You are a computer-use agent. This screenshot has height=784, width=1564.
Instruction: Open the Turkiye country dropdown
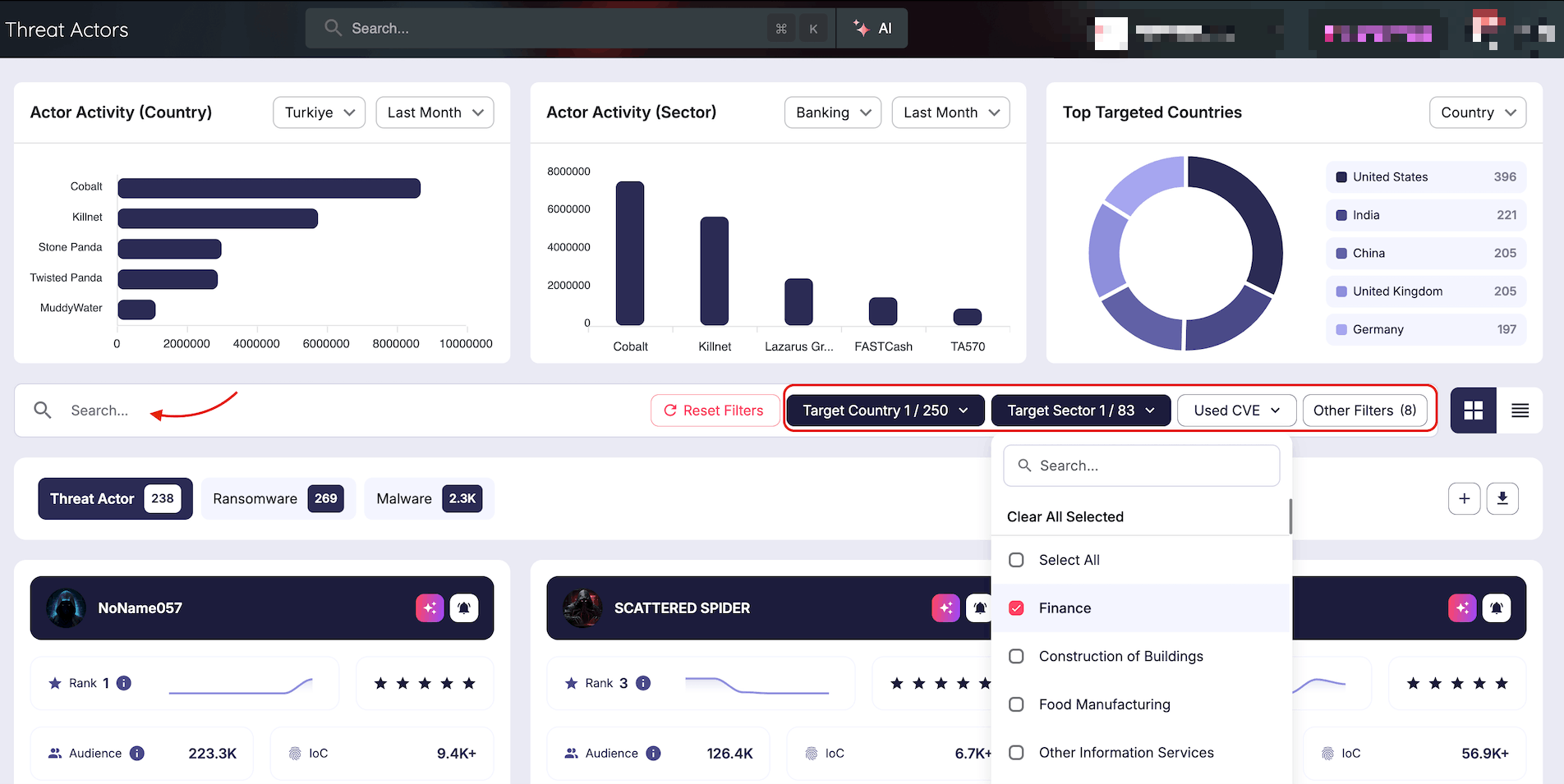319,112
